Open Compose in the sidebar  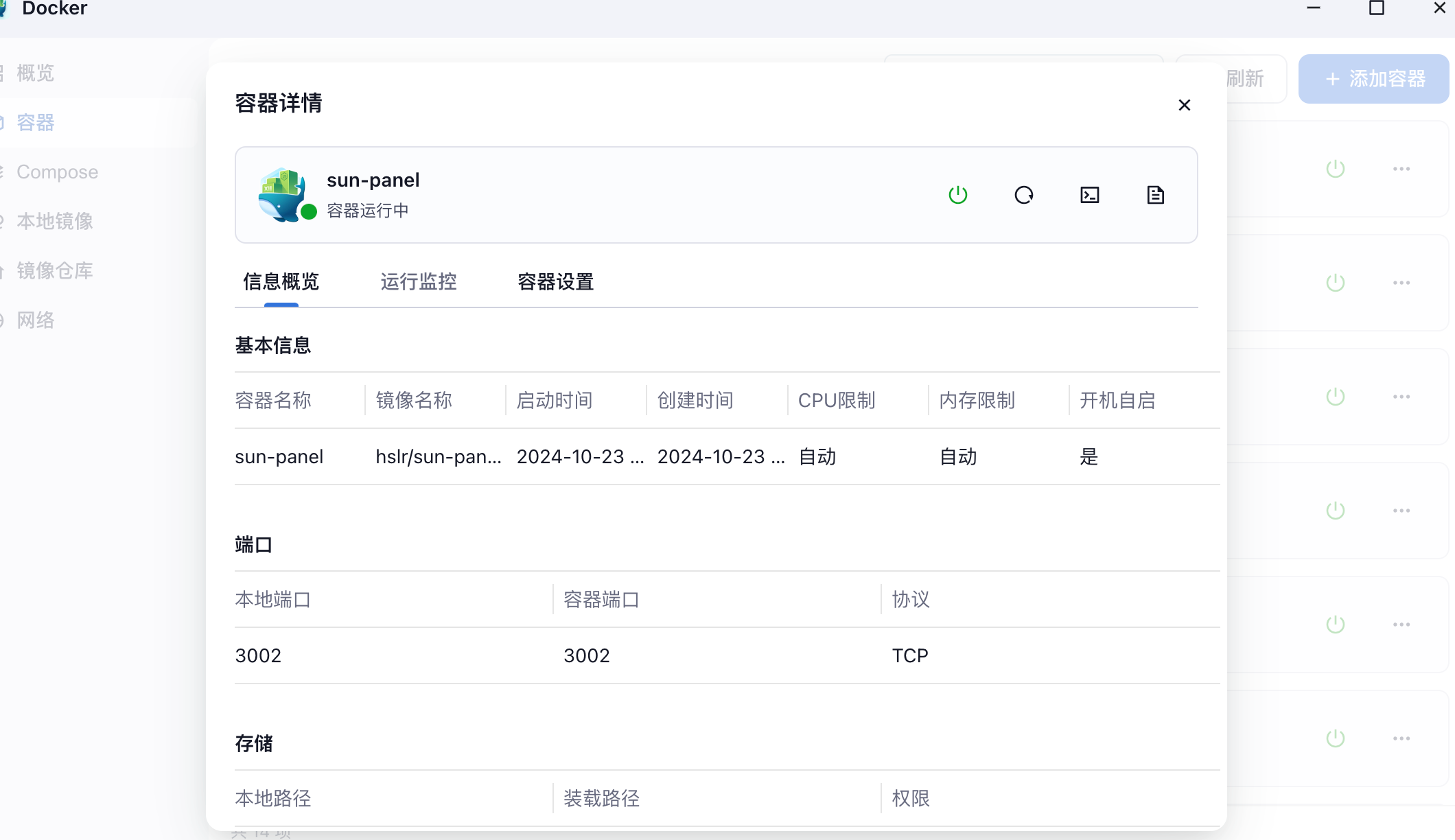tap(57, 172)
